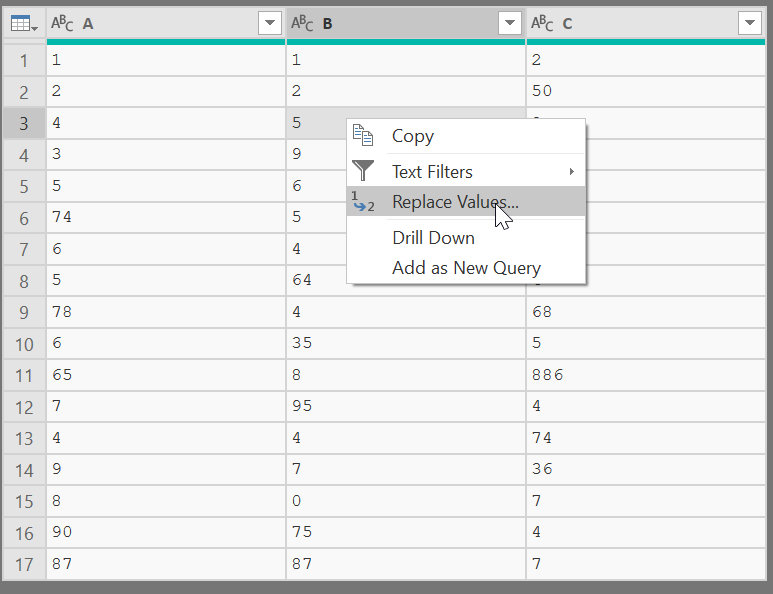Click the ABC data type icon of column B

pos(302,23)
